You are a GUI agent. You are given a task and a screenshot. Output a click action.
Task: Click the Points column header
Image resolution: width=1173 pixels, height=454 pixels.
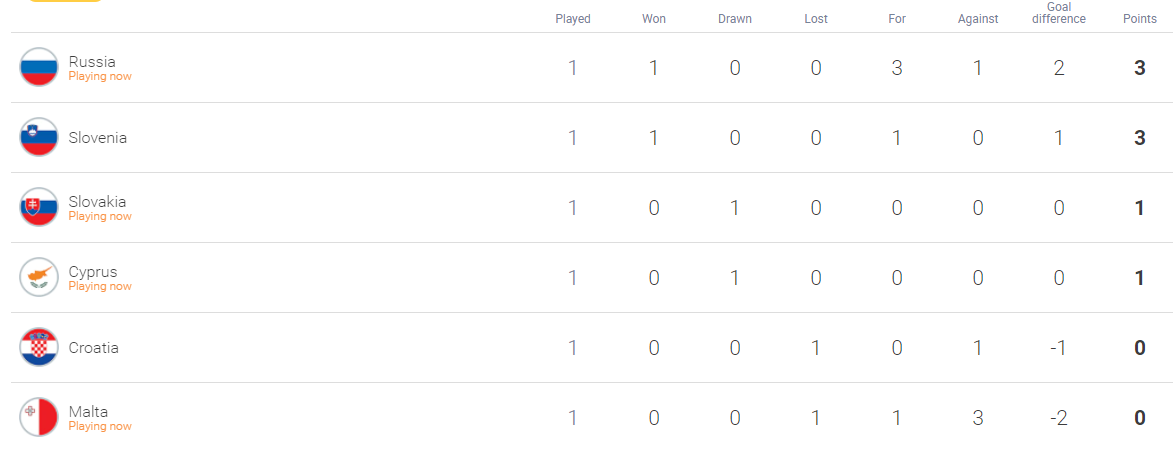(1139, 19)
